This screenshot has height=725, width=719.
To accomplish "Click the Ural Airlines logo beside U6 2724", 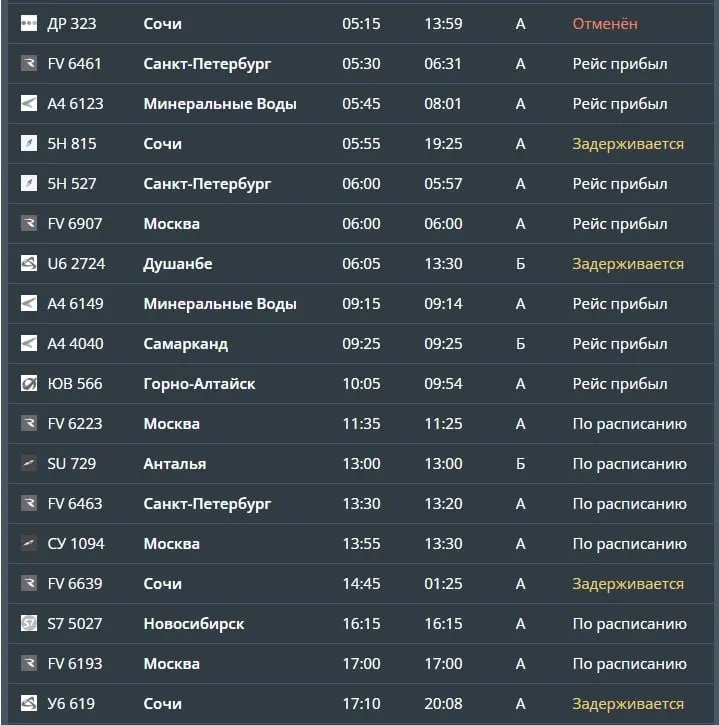I will pyautogui.click(x=29, y=263).
